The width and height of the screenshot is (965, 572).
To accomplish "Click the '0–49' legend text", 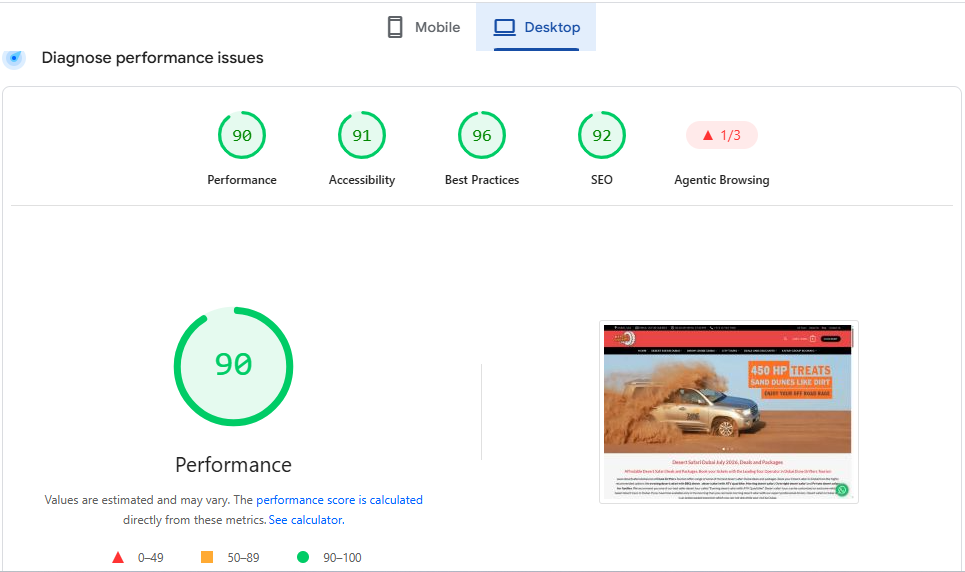I will 151,558.
